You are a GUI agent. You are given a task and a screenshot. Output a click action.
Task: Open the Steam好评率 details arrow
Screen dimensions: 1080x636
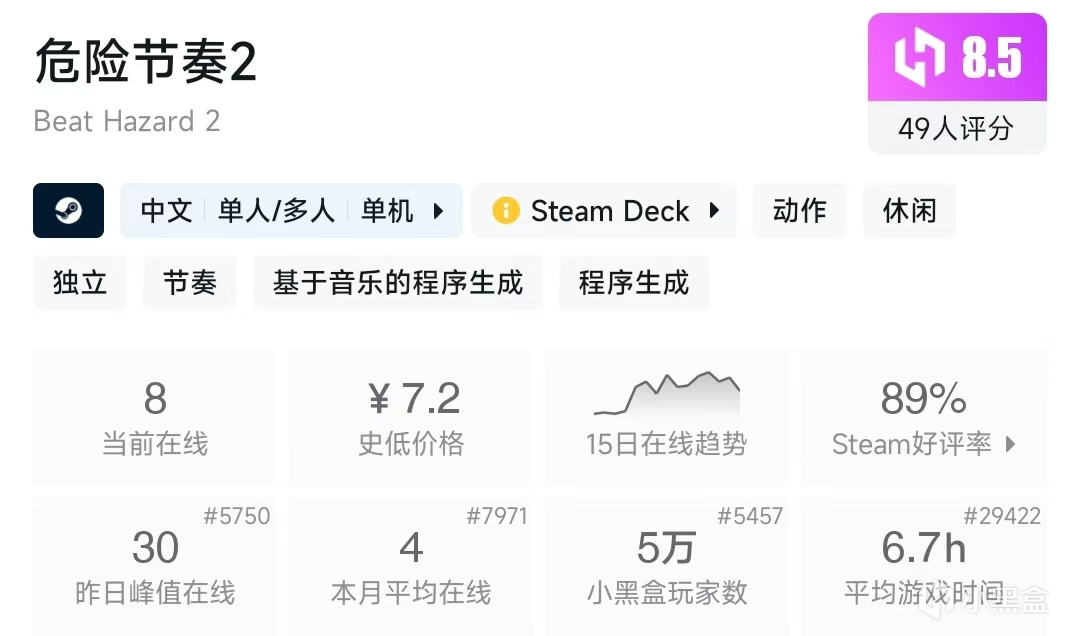pos(1010,444)
